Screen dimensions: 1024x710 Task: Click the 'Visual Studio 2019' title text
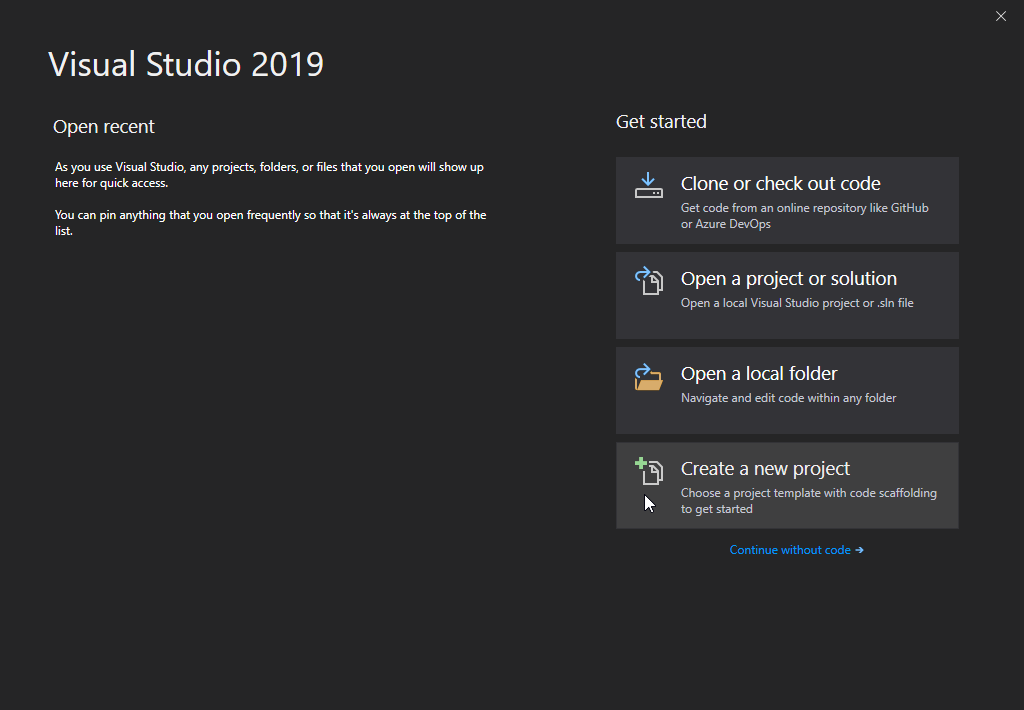point(186,64)
